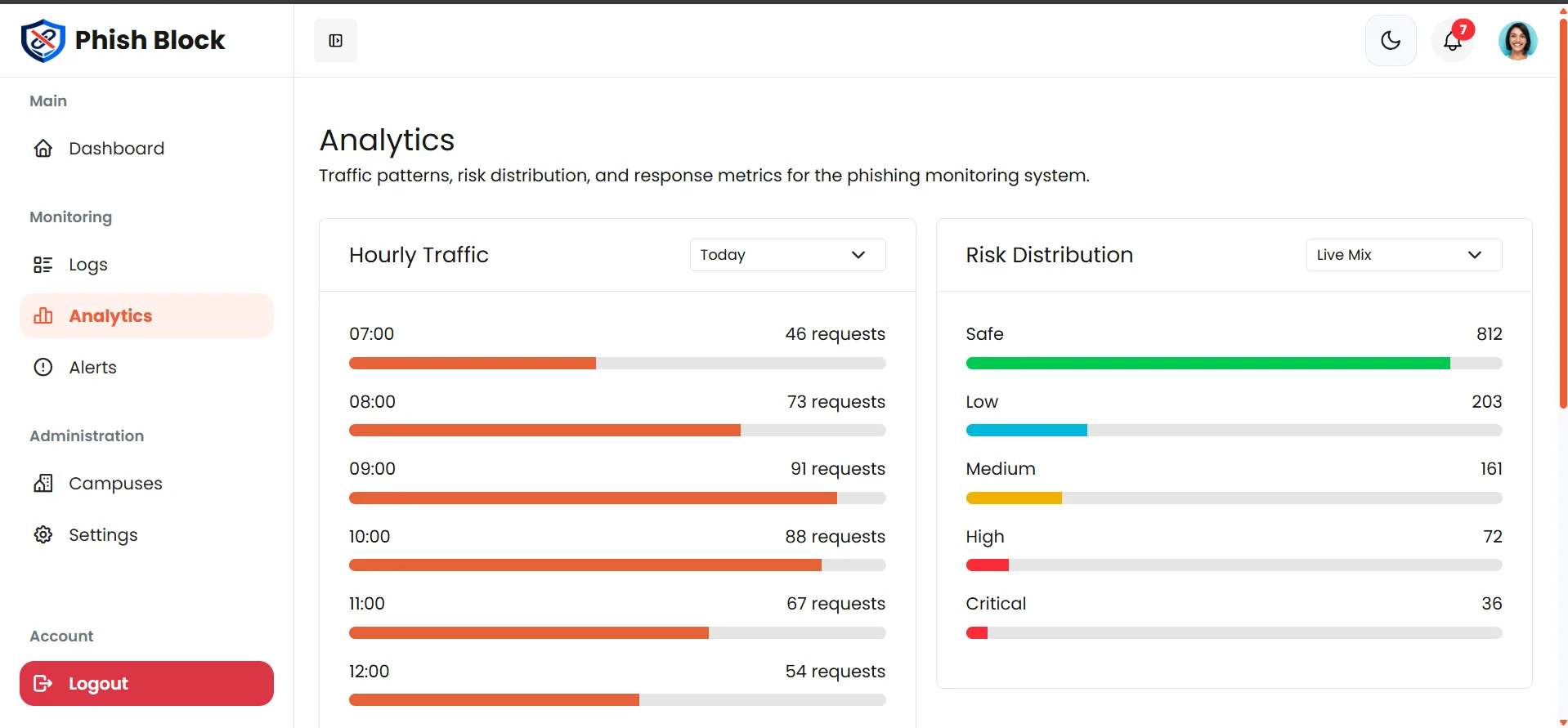Screen dimensions: 1568x728
Task: Open notifications bell with 7 badge
Action: pos(1453,41)
